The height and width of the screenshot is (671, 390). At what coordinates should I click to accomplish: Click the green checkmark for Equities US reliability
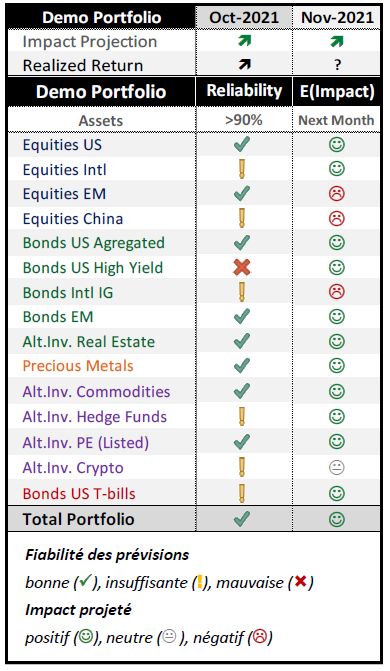(x=242, y=145)
